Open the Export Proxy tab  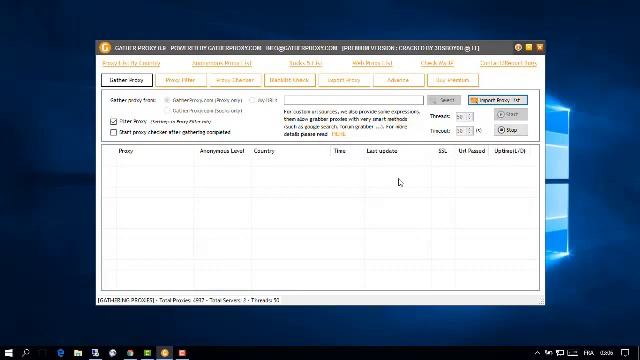(344, 80)
